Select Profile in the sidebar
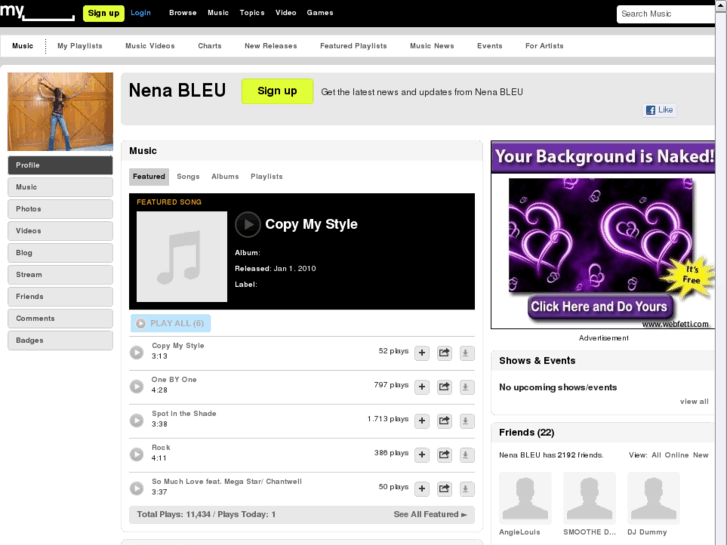The image size is (727, 545). [x=60, y=165]
